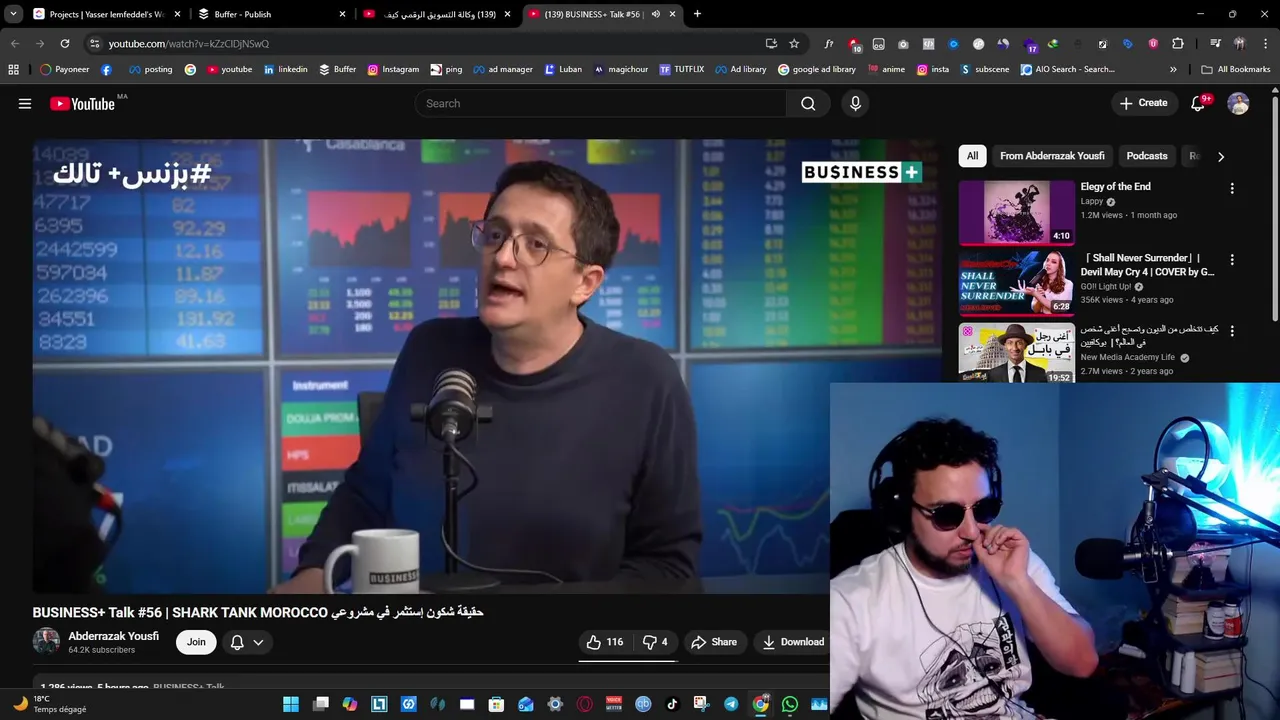Open options for Elegy of the End
The image size is (1280, 720).
tap(1232, 188)
